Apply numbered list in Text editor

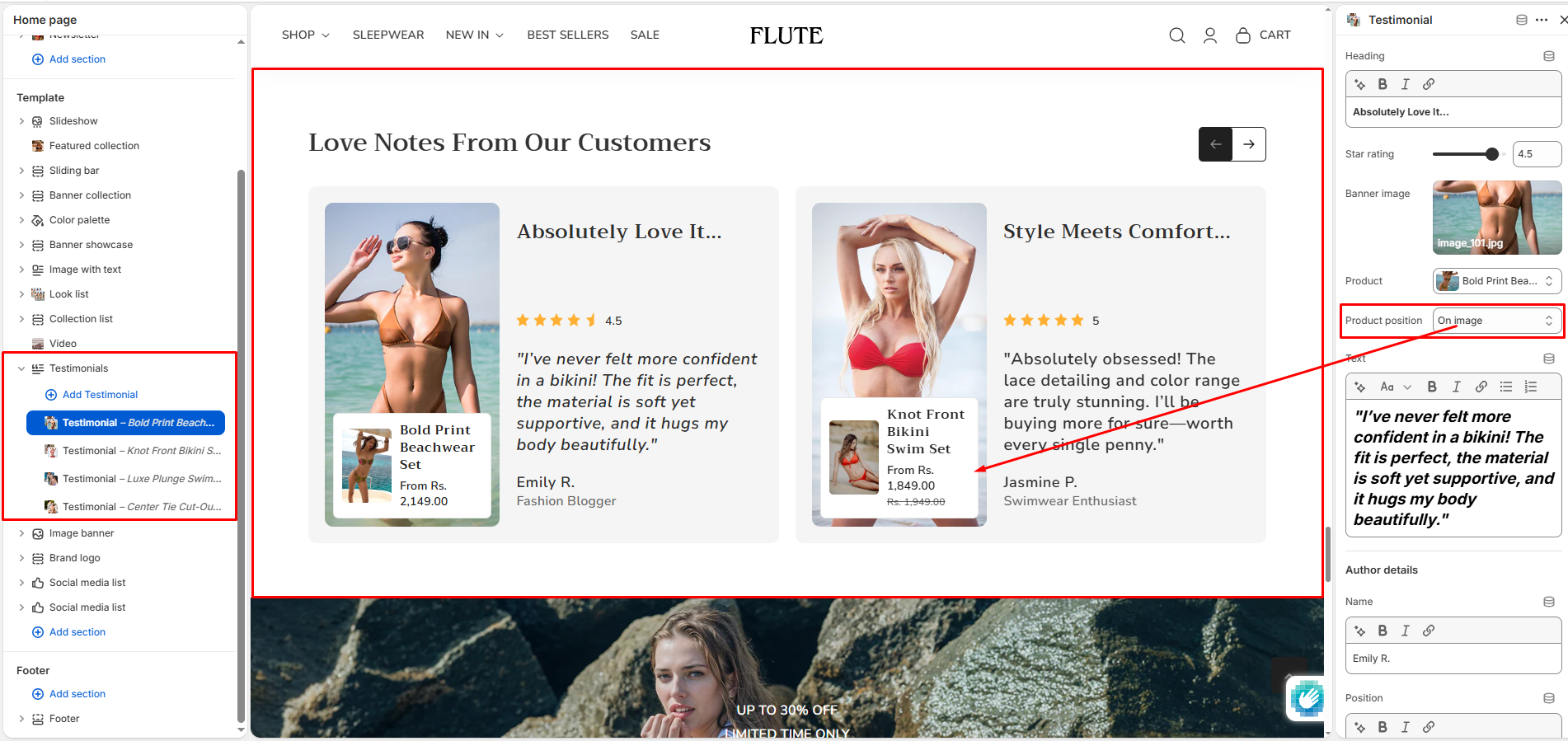[x=1531, y=387]
